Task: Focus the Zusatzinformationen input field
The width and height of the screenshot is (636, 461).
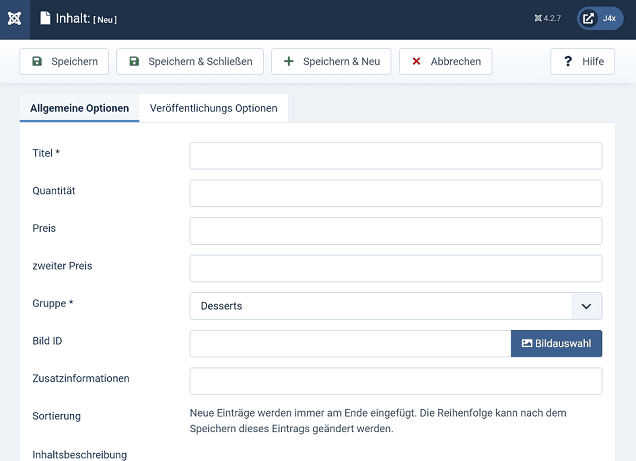Action: click(x=396, y=381)
